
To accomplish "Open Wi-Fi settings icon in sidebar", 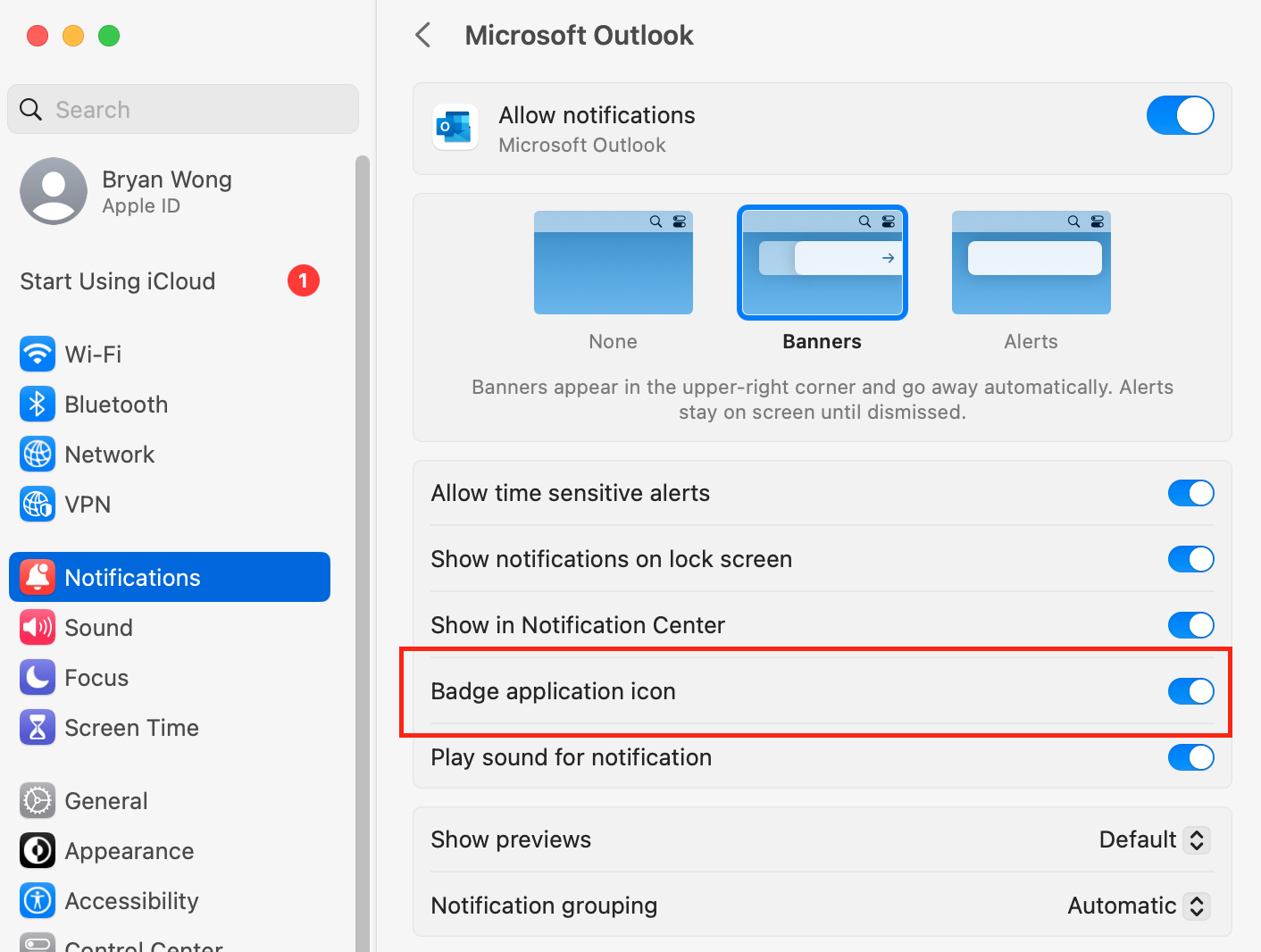I will tap(37, 355).
